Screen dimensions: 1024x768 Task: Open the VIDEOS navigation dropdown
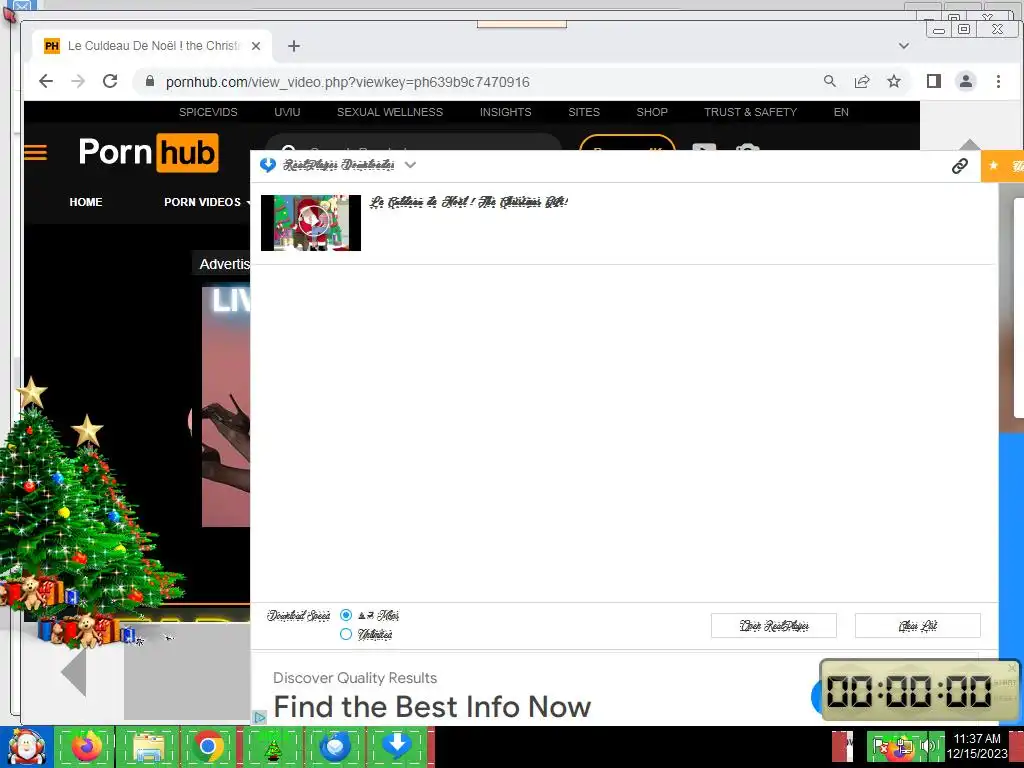pos(206,202)
